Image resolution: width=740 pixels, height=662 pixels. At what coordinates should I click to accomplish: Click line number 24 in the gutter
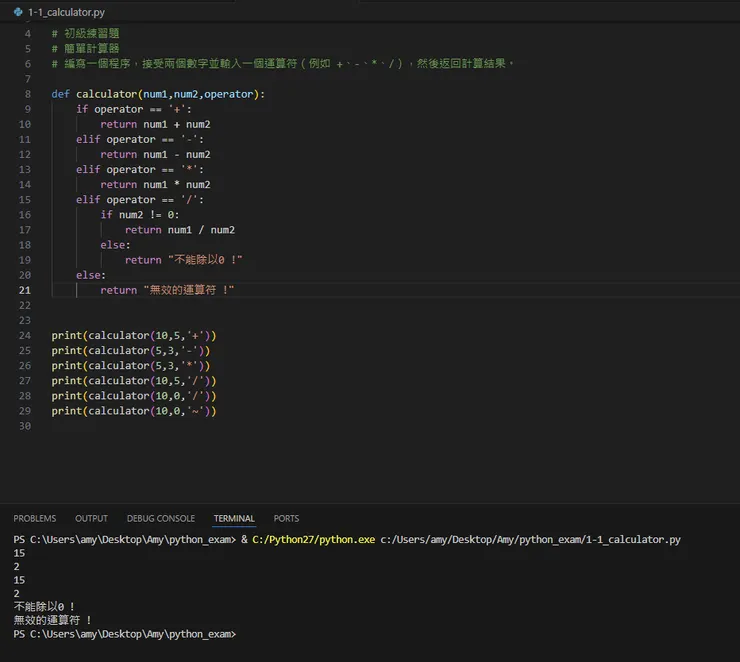coord(25,335)
